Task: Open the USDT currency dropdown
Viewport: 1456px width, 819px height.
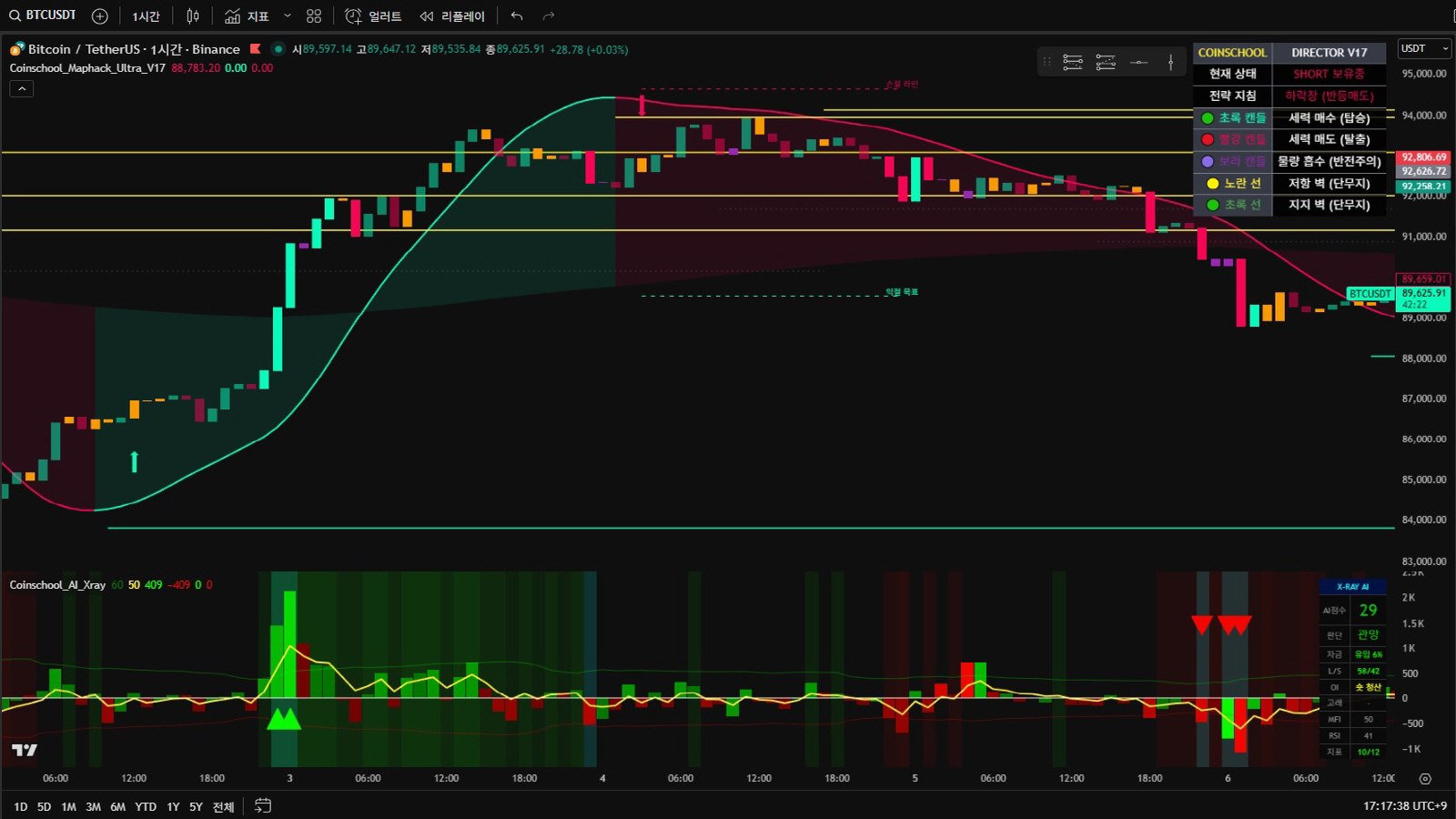Action: [1424, 48]
